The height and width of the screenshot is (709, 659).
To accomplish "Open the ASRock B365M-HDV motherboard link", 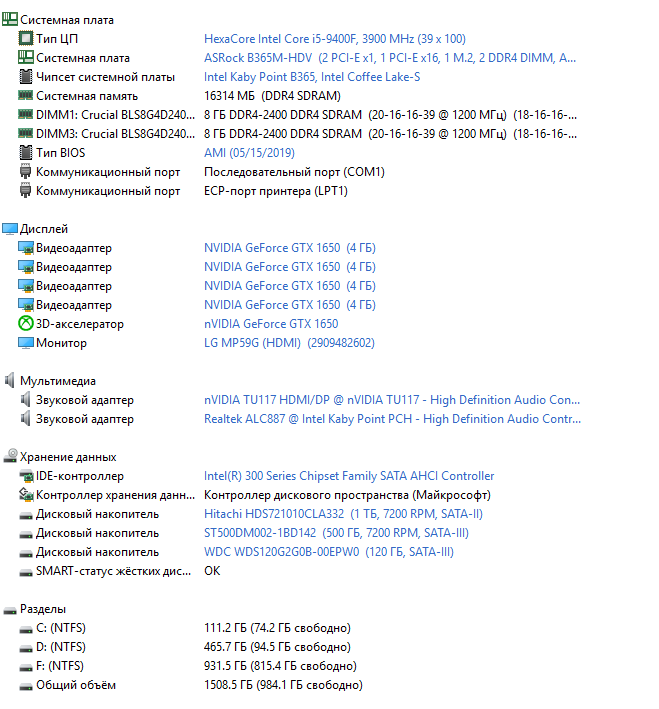I will 390,58.
